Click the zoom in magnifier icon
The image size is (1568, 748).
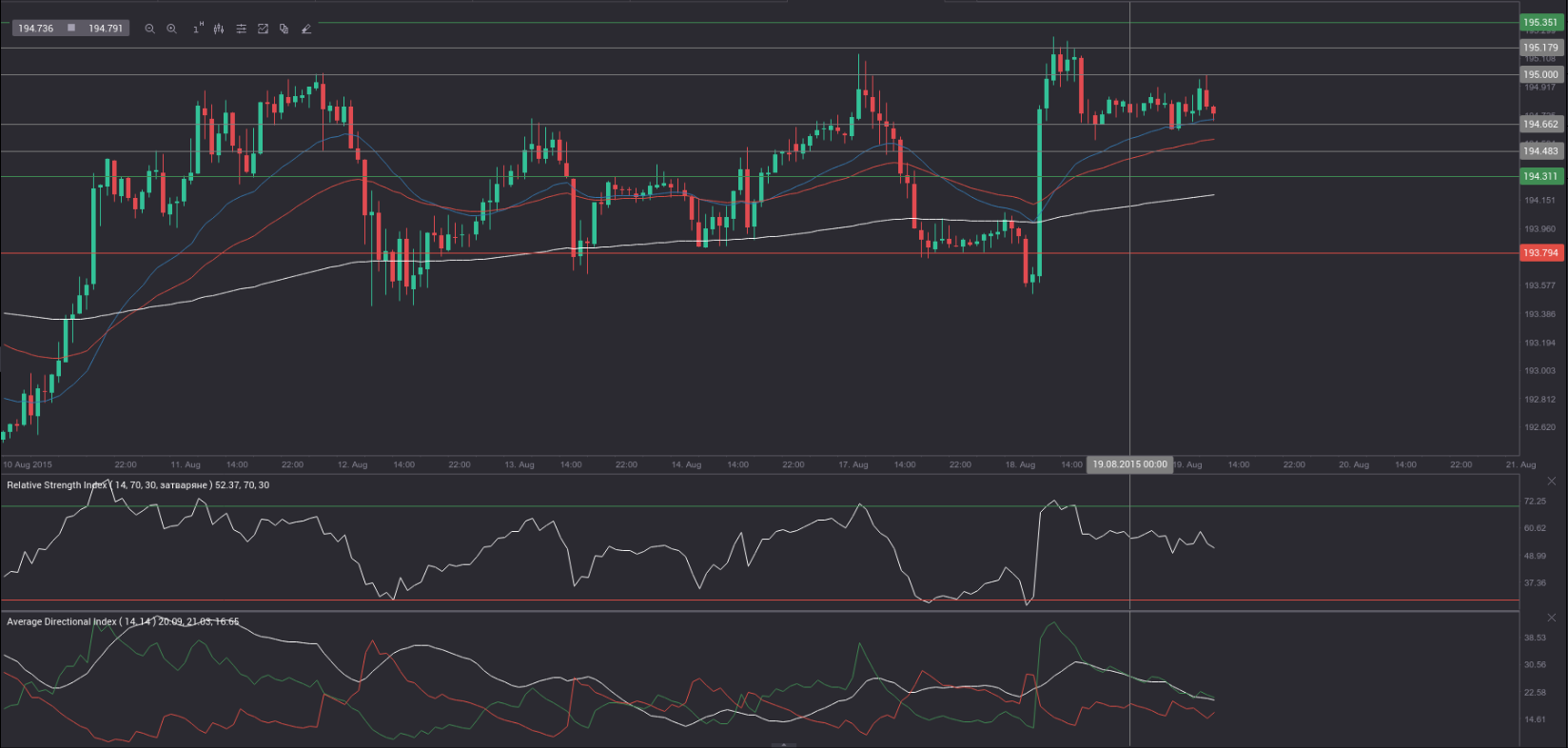(x=171, y=29)
